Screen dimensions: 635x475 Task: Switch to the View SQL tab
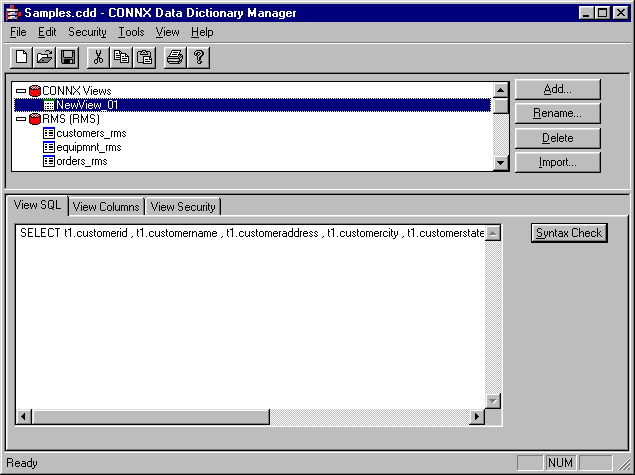37,205
